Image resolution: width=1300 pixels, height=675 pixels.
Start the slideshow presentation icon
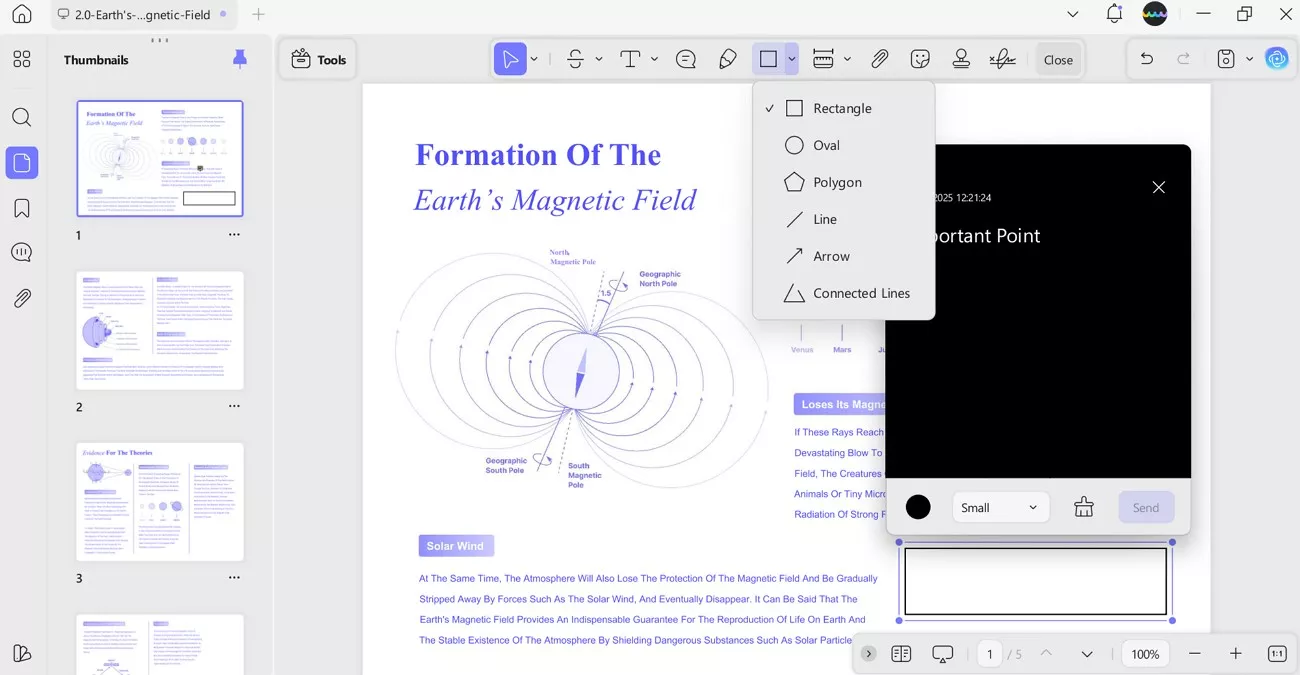click(x=943, y=654)
